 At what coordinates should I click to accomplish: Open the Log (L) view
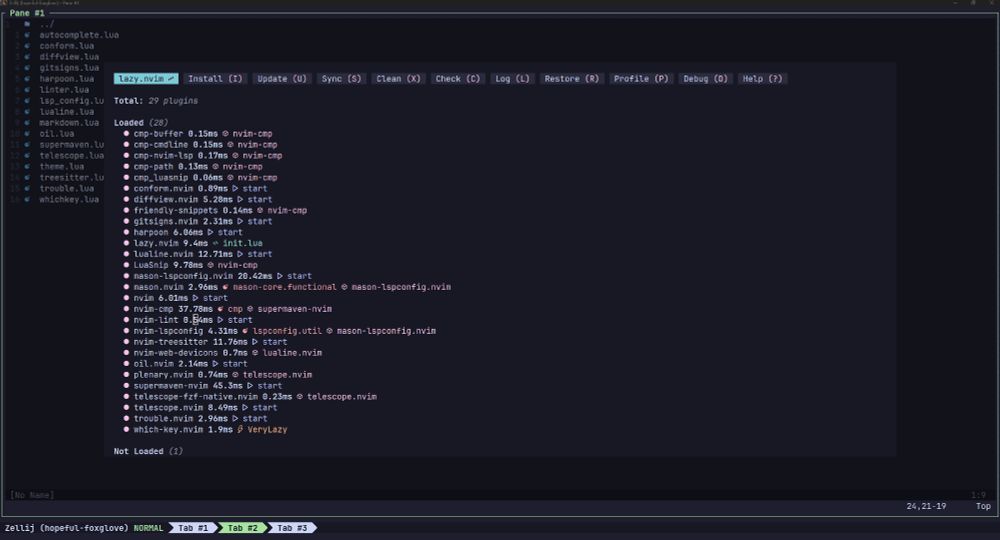512,78
